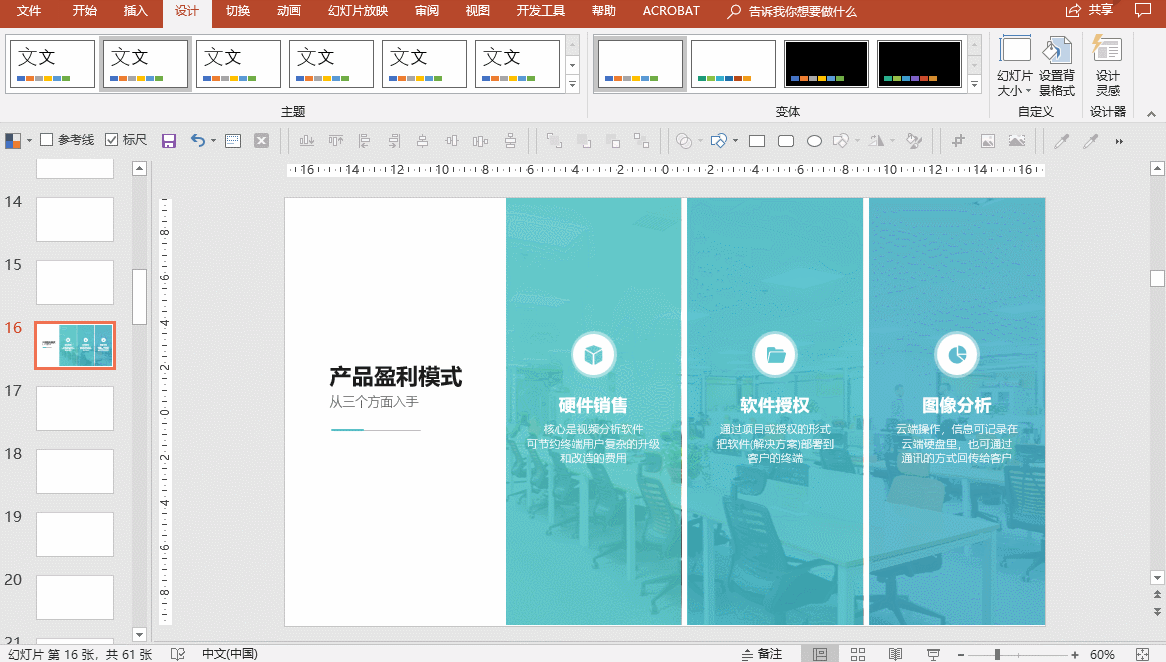Open Slide Sorter view in status bar
This screenshot has height=662, width=1166.
[857, 654]
